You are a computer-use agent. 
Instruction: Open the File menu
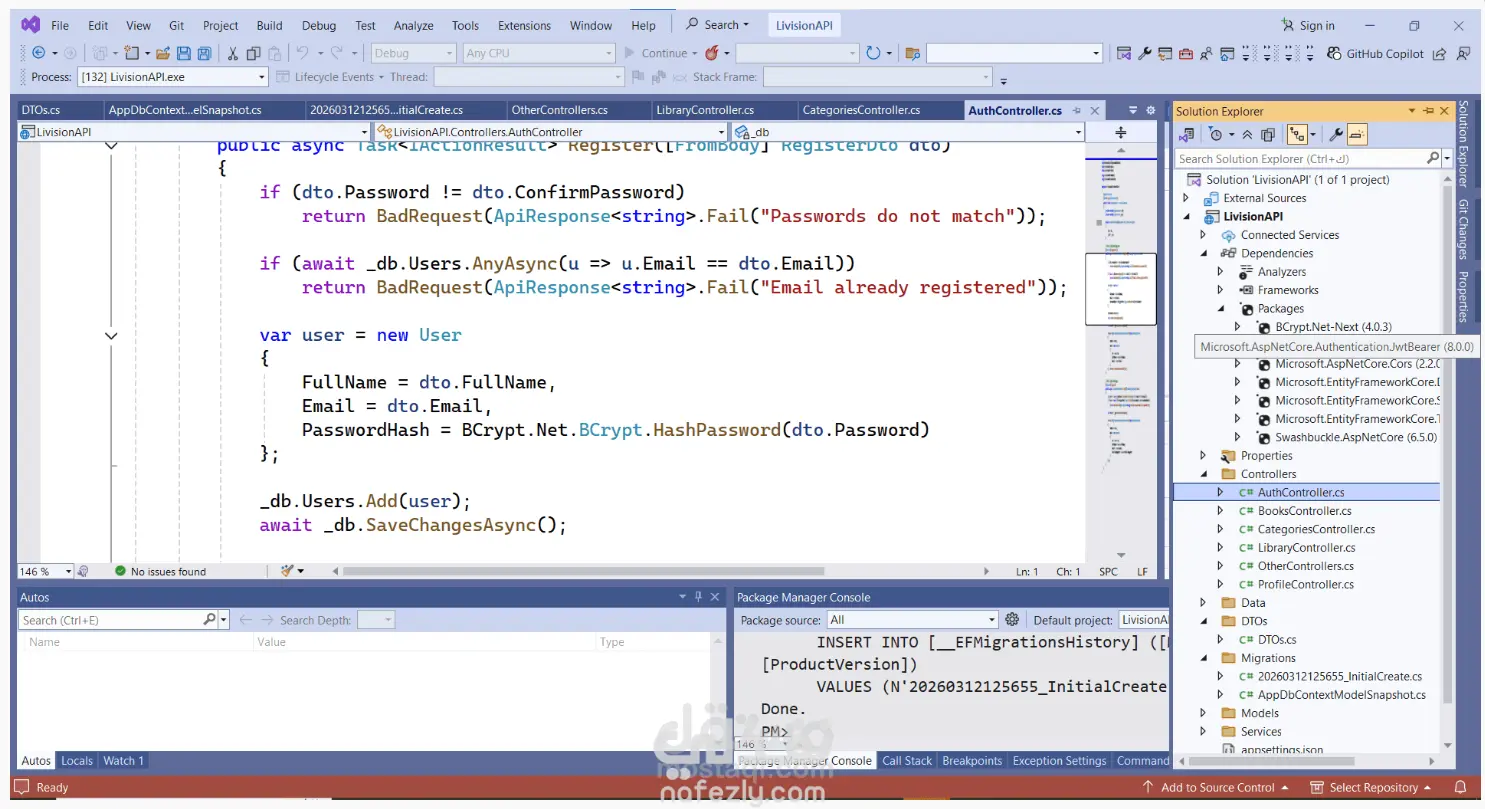[x=60, y=26]
